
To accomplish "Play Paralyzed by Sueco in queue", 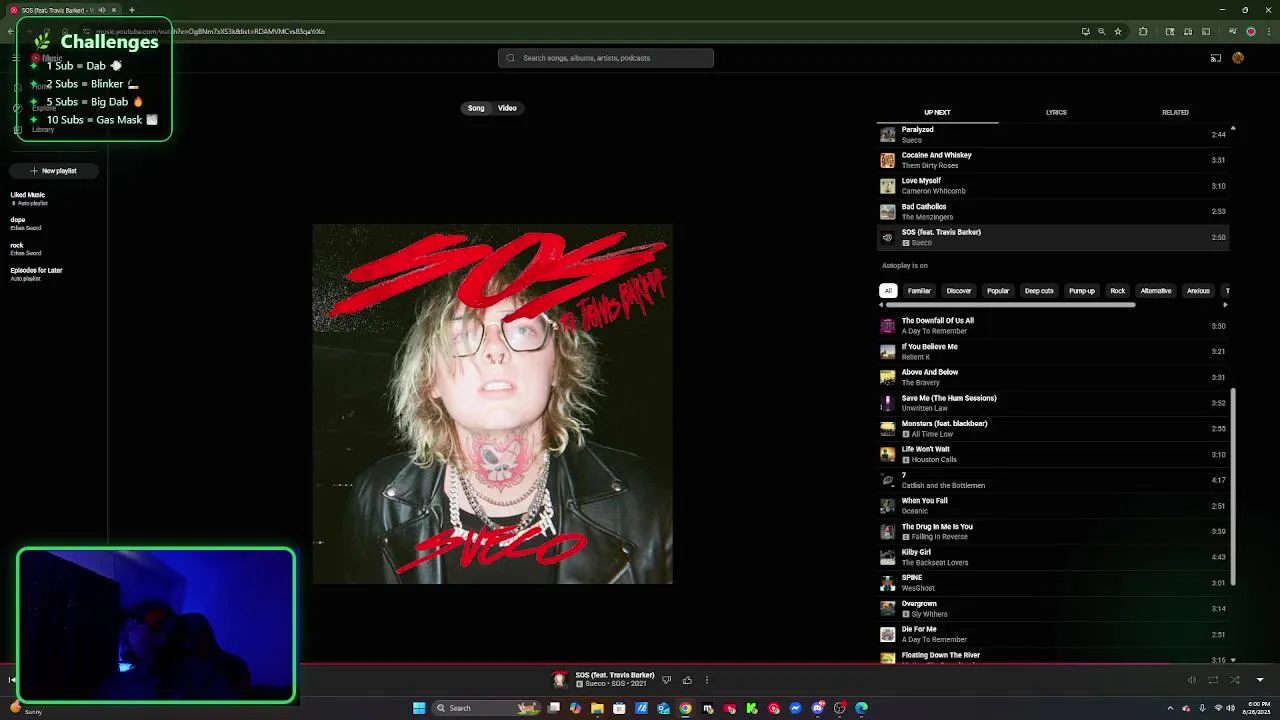I will pos(1053,134).
